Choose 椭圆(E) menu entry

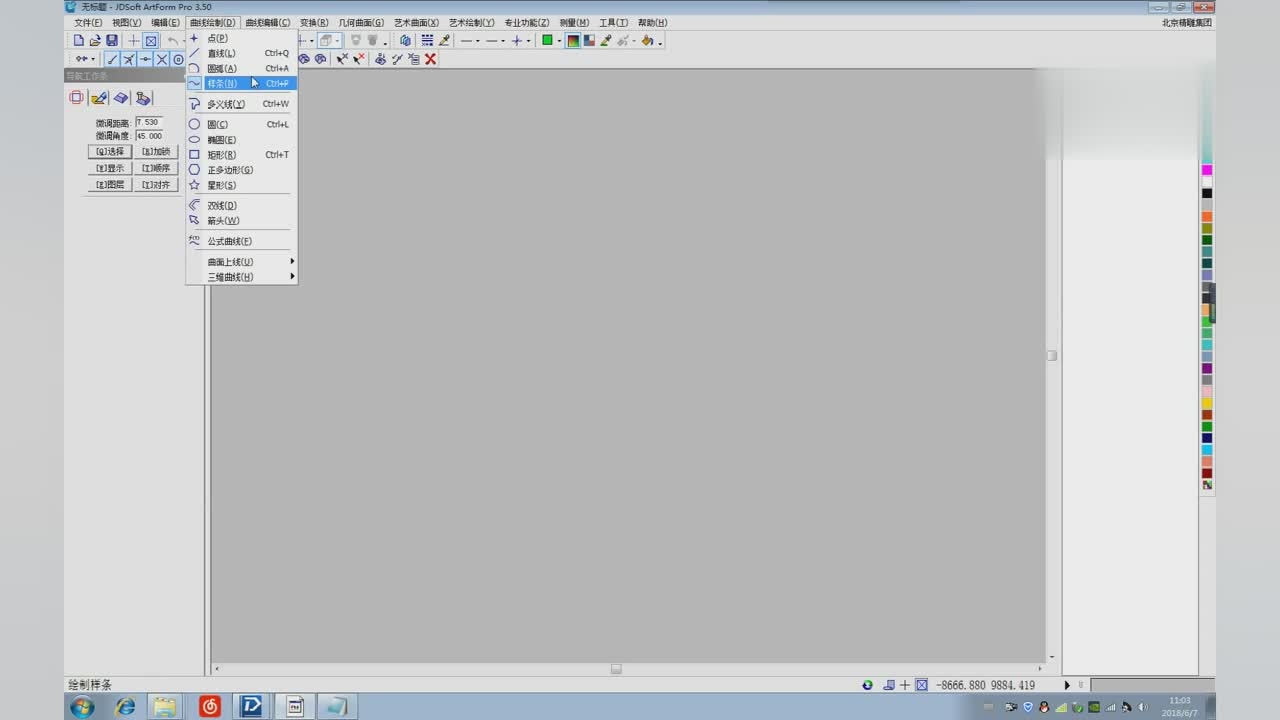241,140
